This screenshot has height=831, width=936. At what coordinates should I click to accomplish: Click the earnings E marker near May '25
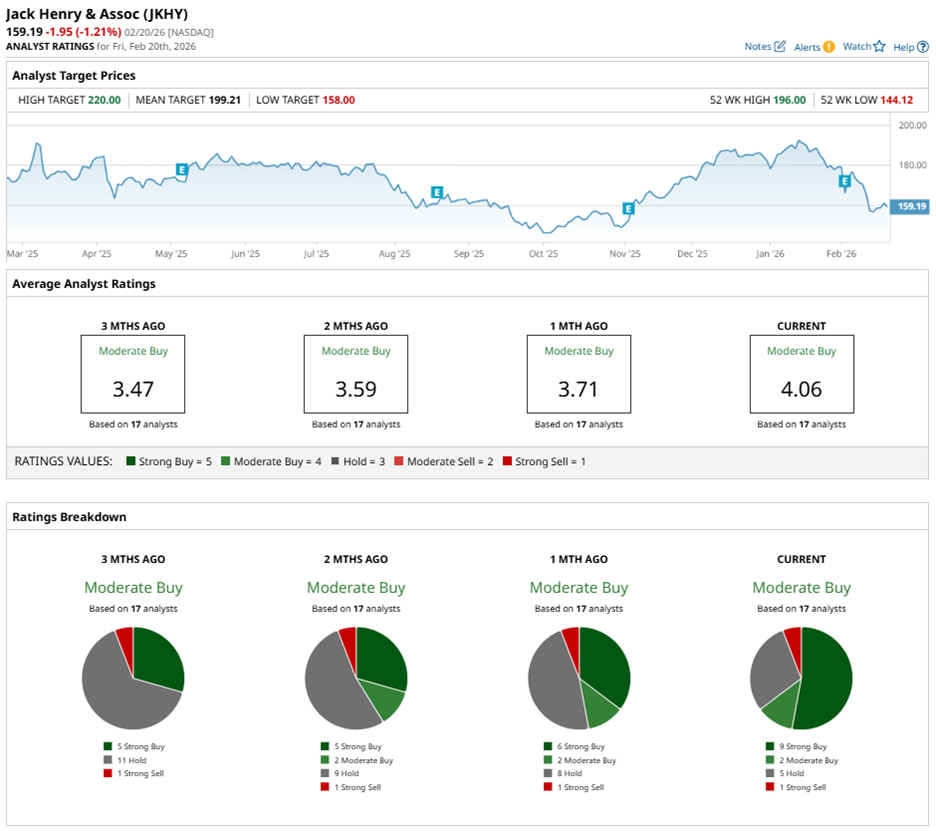[x=181, y=170]
